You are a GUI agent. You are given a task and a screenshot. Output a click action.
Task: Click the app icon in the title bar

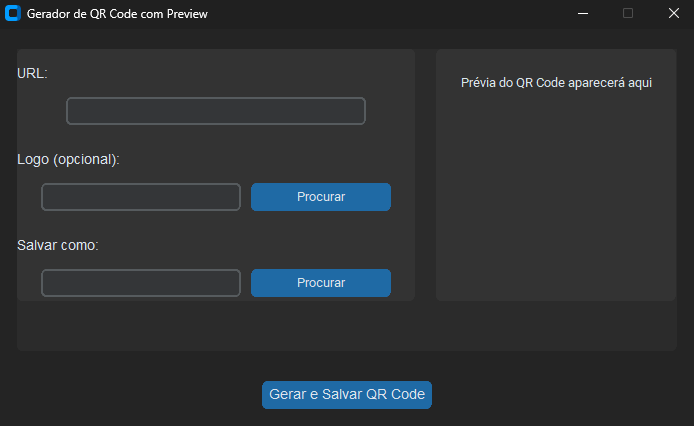pos(13,13)
